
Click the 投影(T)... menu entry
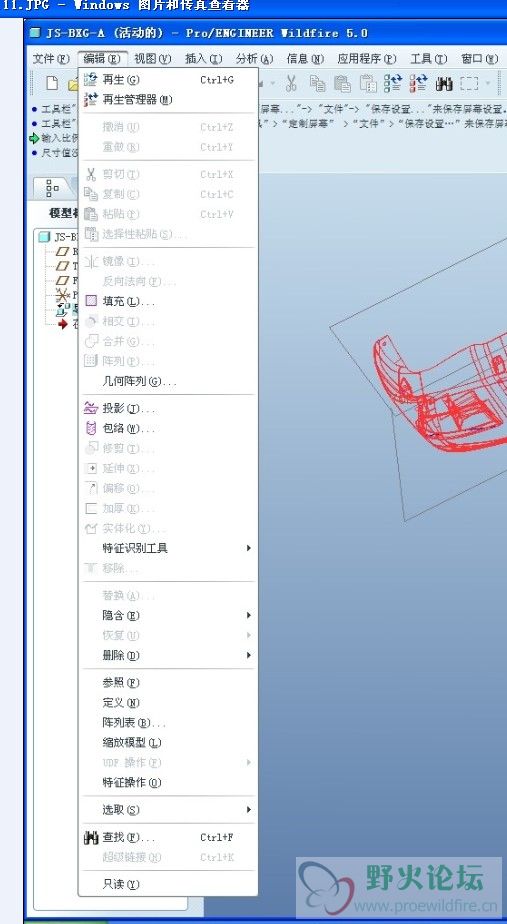point(169,408)
